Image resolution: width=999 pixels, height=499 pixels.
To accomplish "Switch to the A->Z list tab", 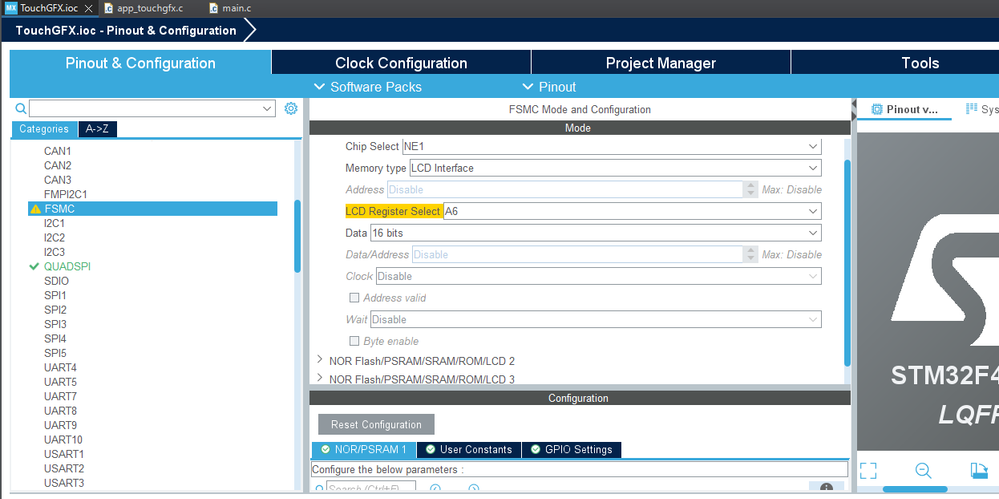I will coord(97,129).
